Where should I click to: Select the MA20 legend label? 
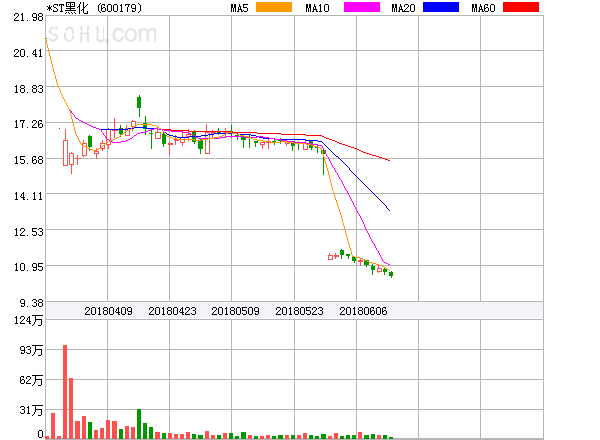tap(403, 8)
